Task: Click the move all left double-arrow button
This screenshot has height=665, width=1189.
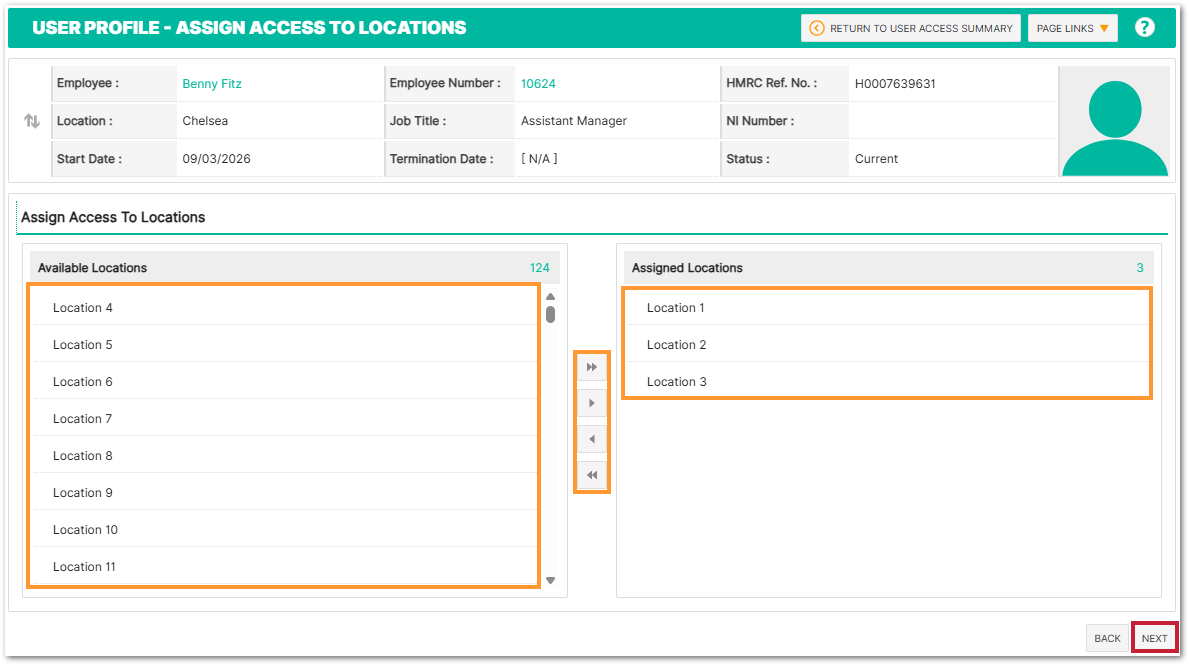Action: point(592,475)
